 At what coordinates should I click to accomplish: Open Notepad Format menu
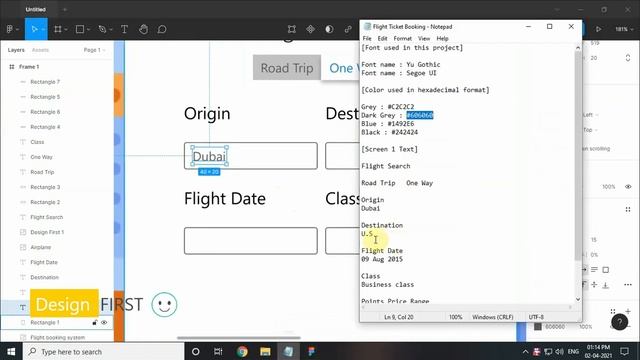[402, 38]
